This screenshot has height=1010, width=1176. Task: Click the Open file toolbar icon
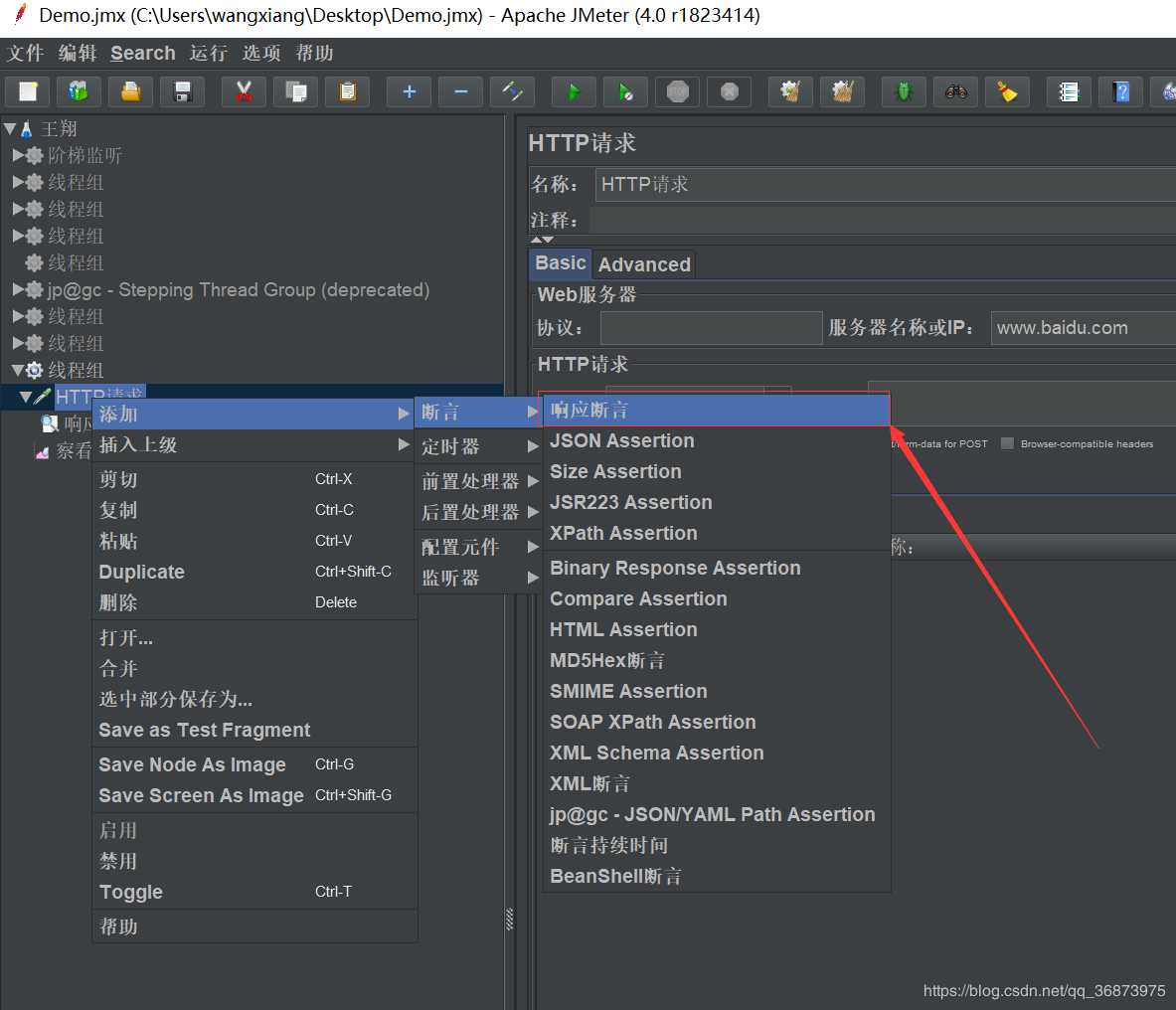click(130, 92)
